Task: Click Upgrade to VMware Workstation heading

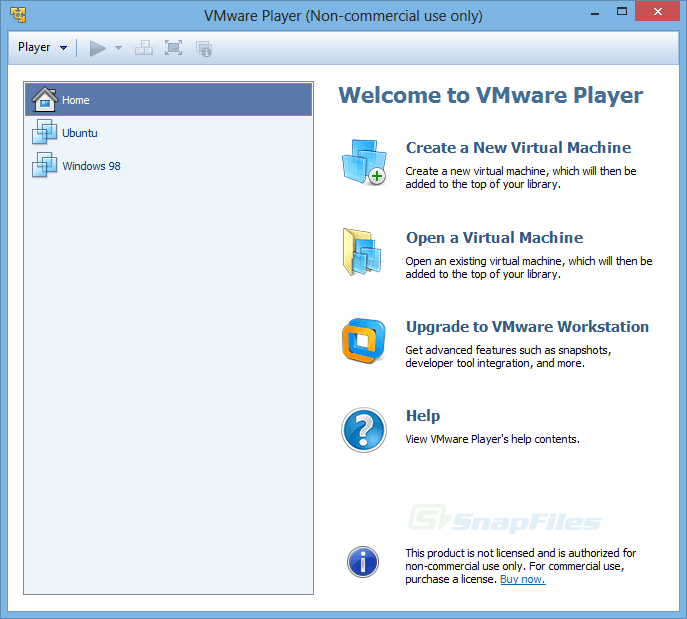Action: coord(527,327)
